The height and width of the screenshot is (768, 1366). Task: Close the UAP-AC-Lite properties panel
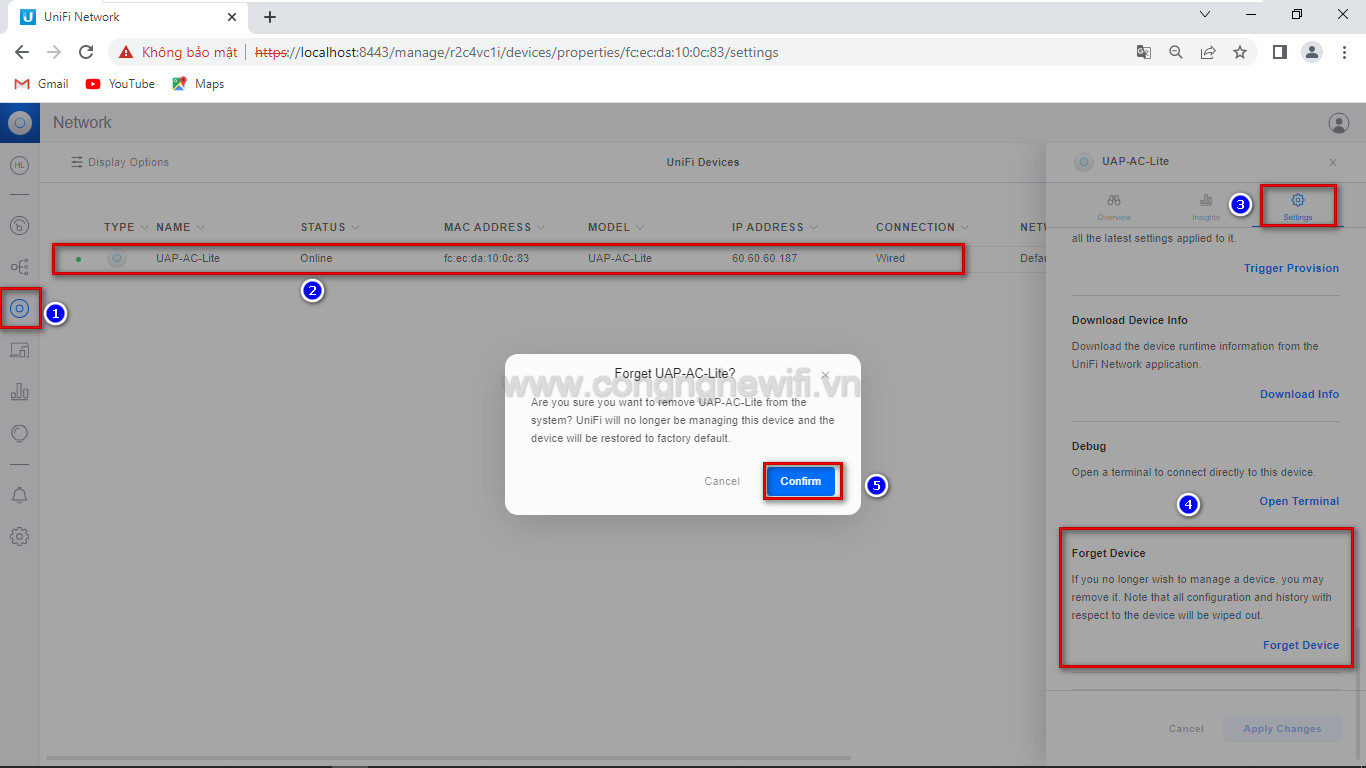(x=1332, y=162)
